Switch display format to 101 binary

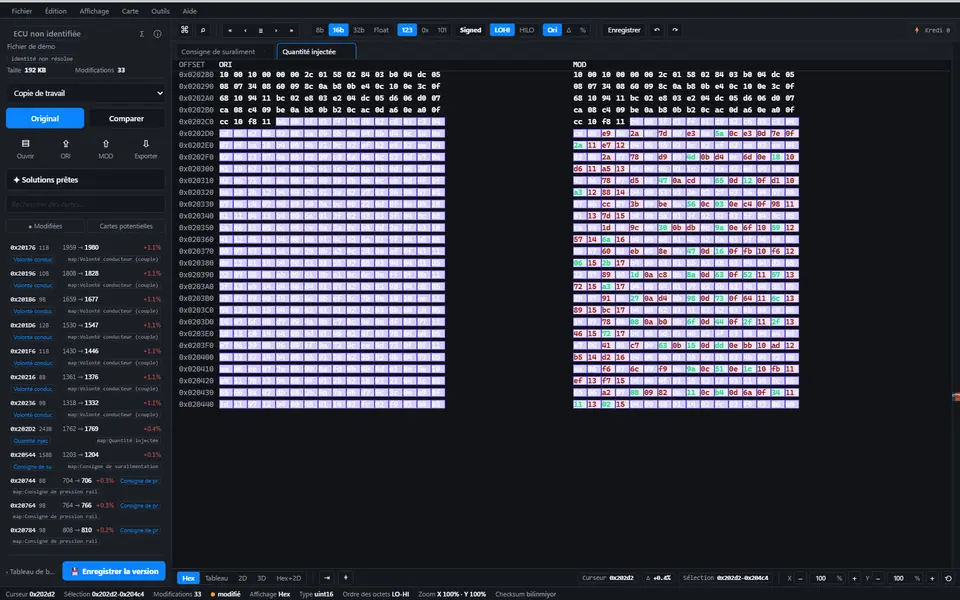[x=442, y=30]
